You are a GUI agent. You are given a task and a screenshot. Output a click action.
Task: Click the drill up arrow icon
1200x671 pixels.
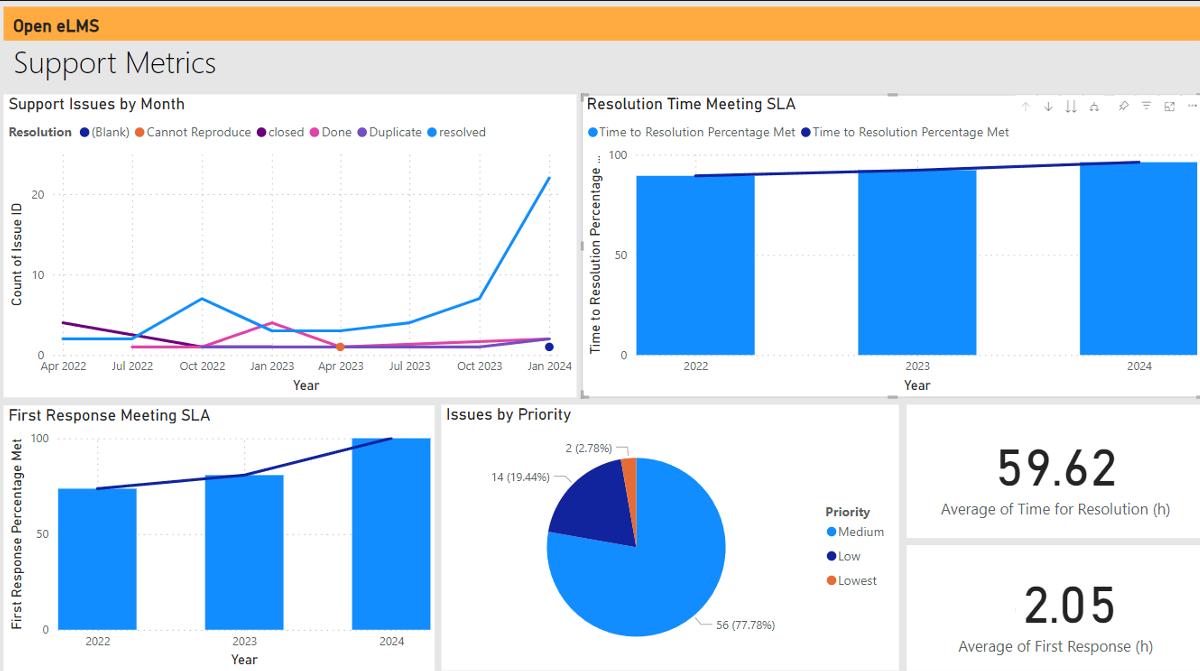[1025, 106]
